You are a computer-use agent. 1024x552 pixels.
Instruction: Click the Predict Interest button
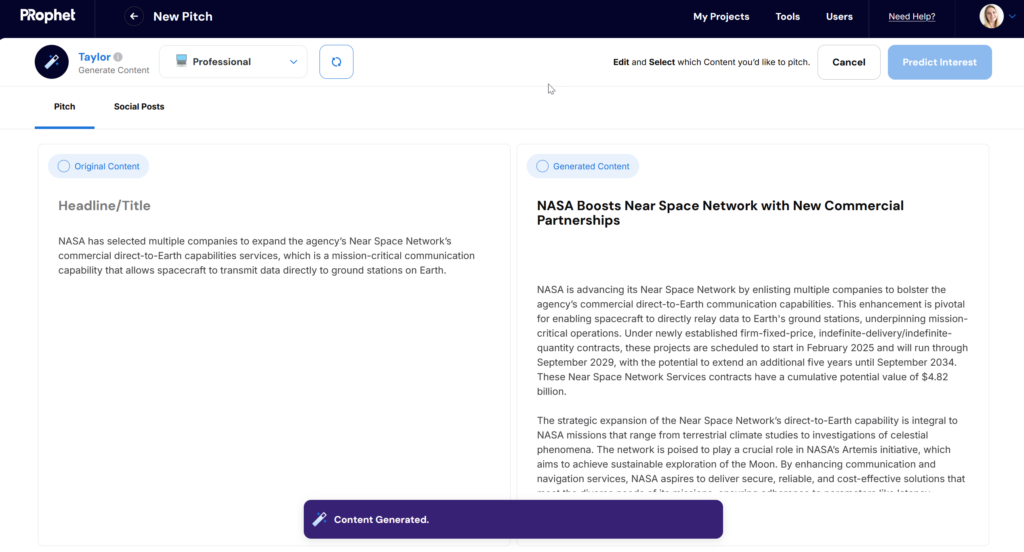tap(939, 62)
